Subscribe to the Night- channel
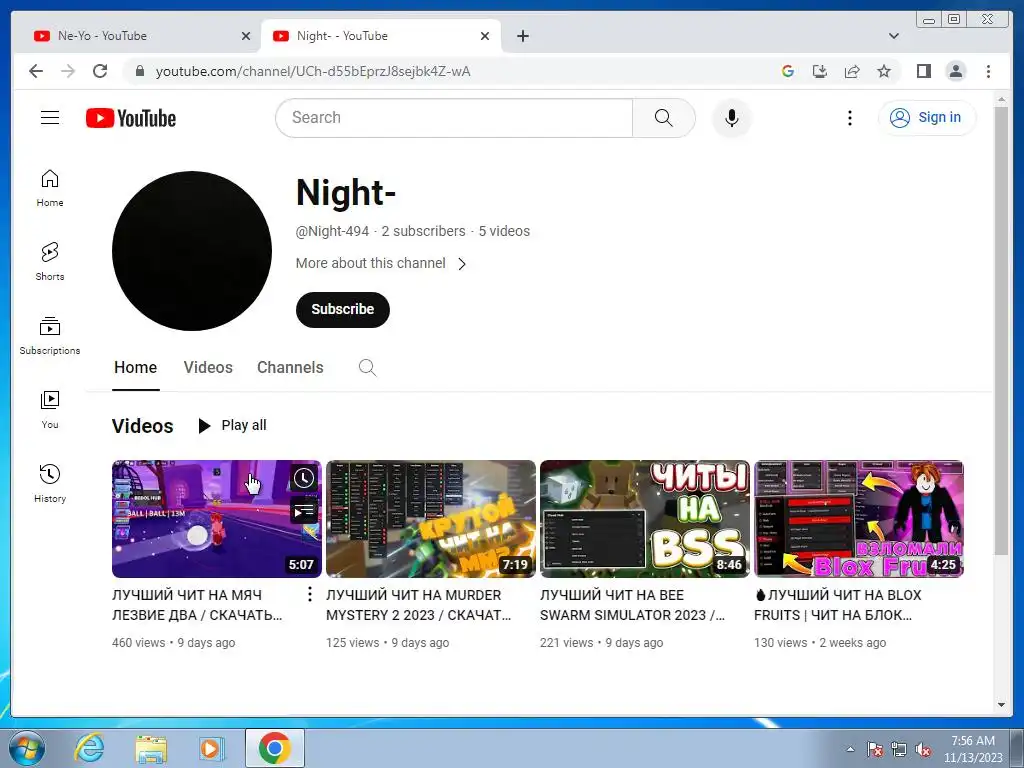The height and width of the screenshot is (768, 1024). tap(343, 310)
